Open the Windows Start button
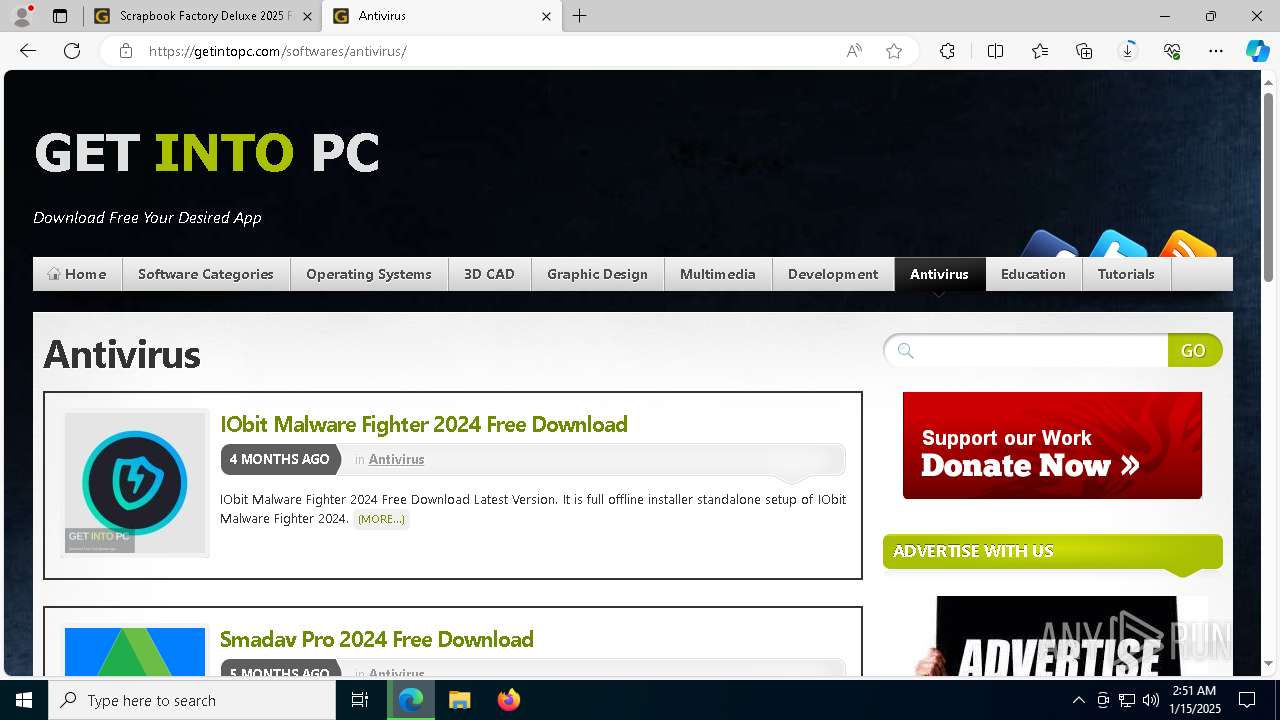 point(24,700)
